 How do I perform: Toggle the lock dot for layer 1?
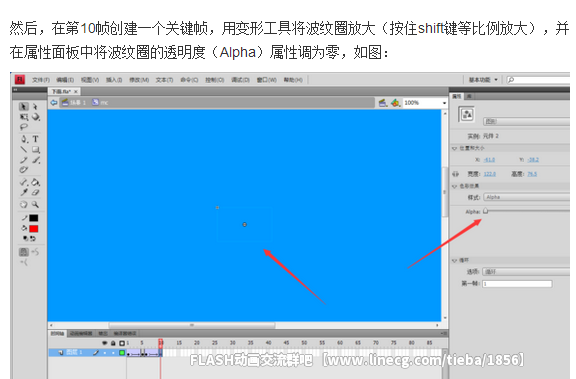[x=113, y=353]
